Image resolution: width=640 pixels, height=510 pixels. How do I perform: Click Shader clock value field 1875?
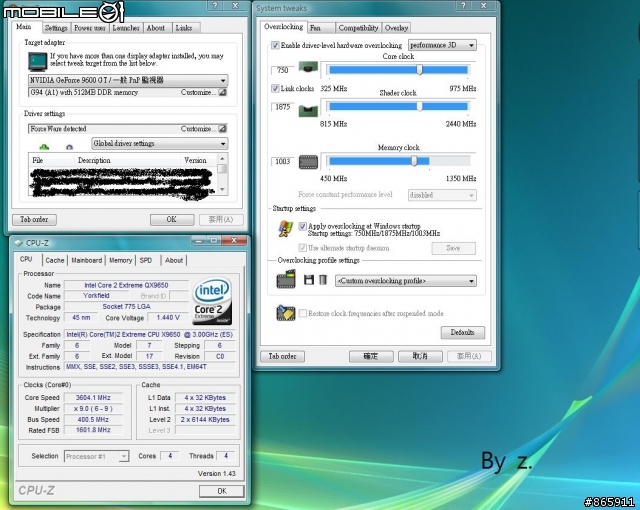pos(282,107)
